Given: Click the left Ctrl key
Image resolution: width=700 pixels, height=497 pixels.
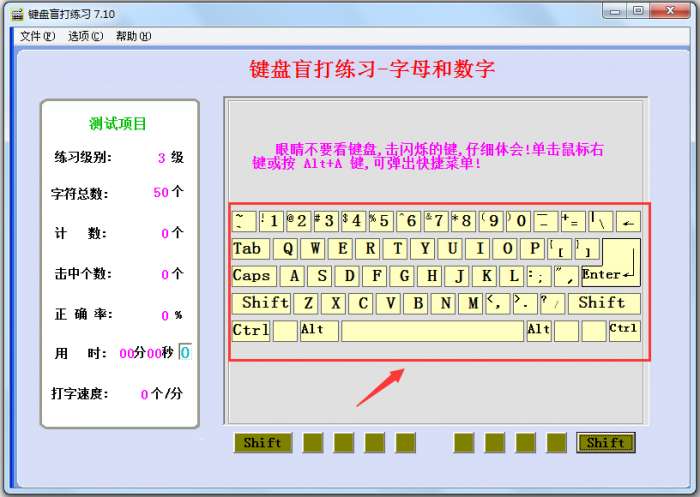Looking at the screenshot, I should 250,331.
